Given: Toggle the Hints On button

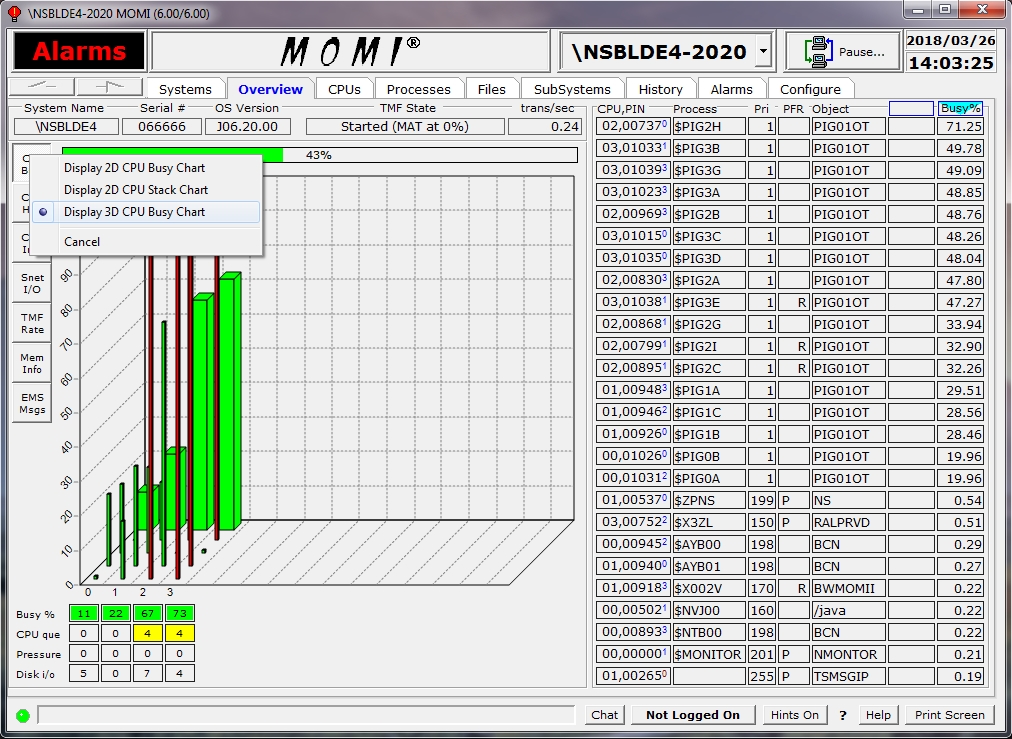Looking at the screenshot, I should [x=794, y=715].
